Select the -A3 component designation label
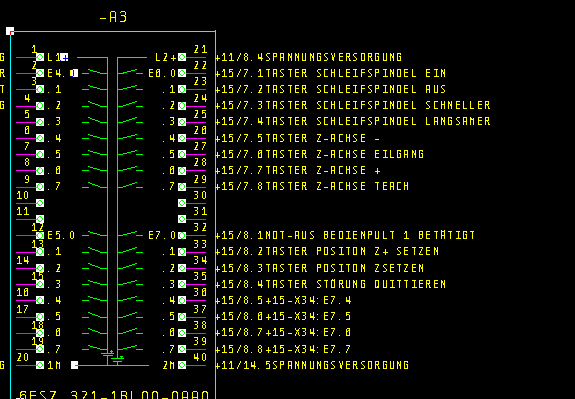The height and width of the screenshot is (399, 575). (x=113, y=17)
